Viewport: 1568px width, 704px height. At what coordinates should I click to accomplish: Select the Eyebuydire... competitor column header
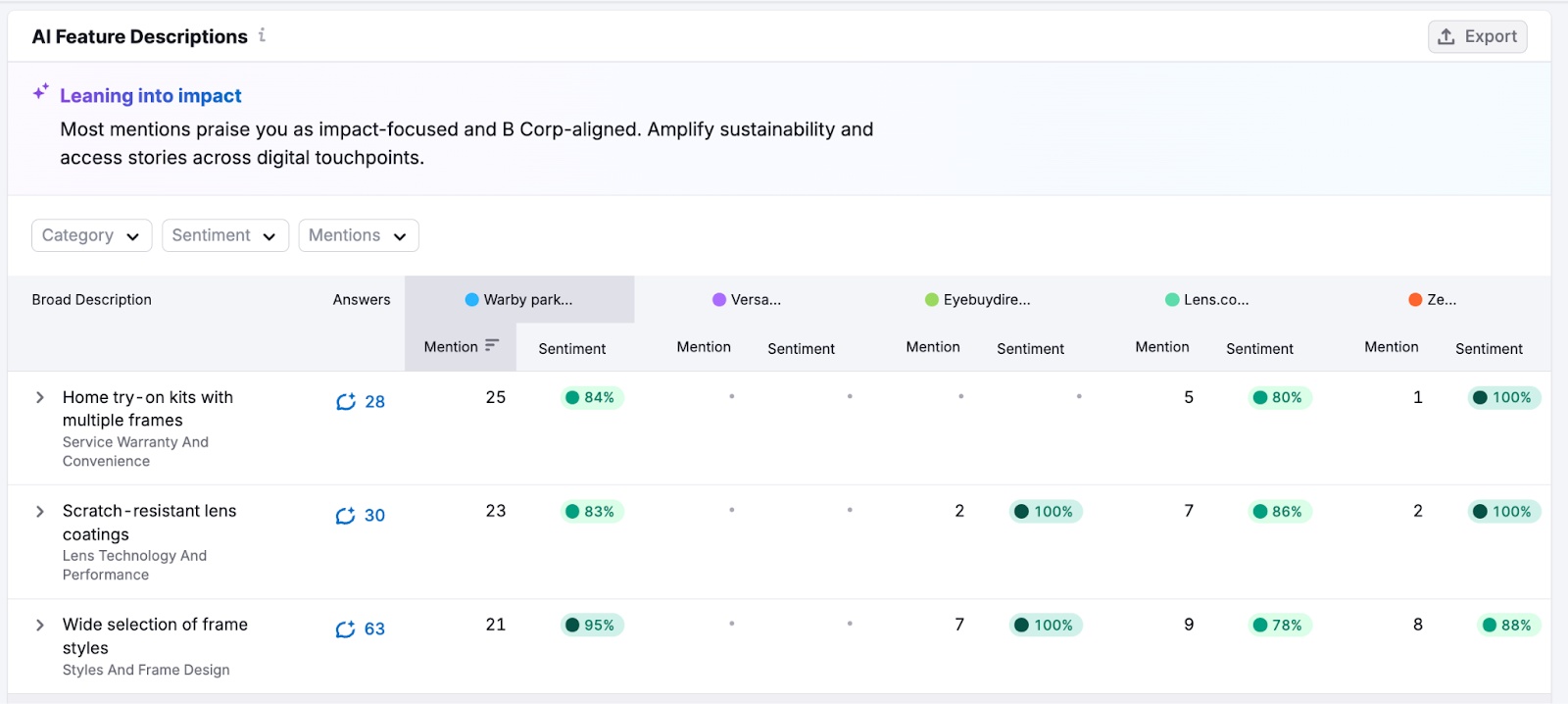pyautogui.click(x=986, y=300)
